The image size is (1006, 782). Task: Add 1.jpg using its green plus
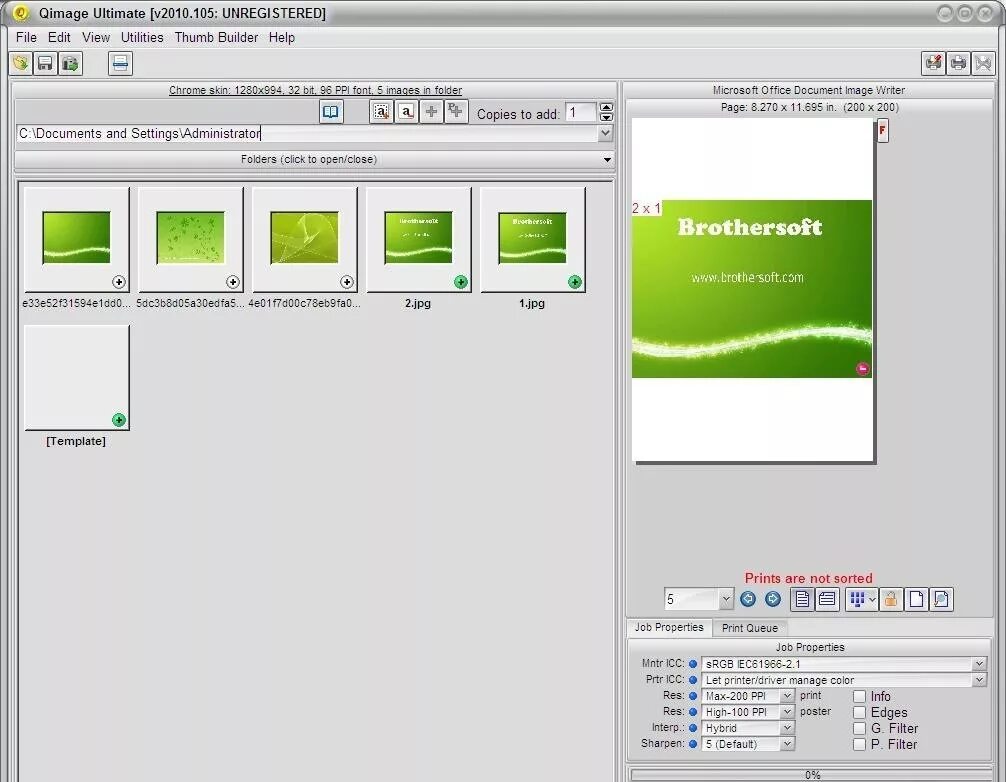(575, 282)
